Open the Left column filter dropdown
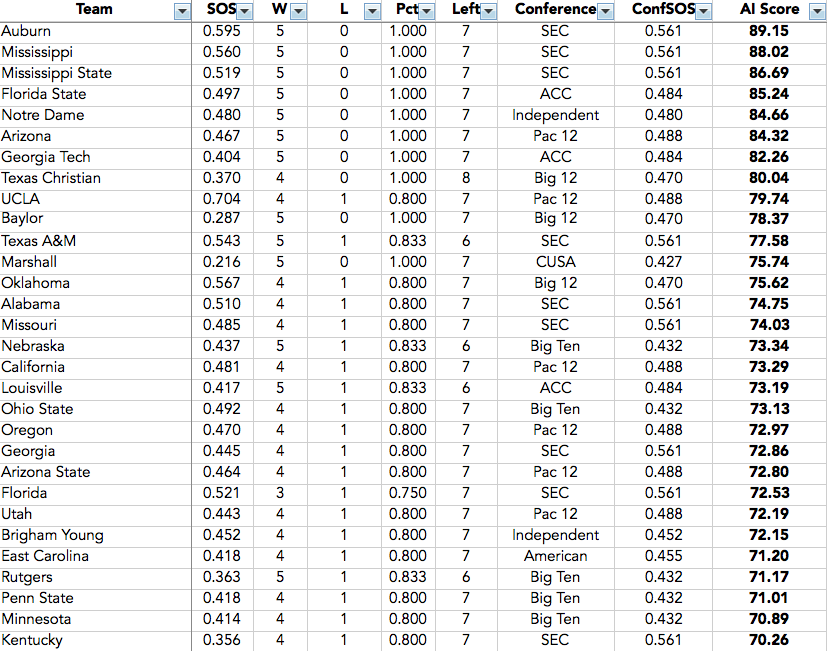827x651 pixels. click(x=489, y=11)
